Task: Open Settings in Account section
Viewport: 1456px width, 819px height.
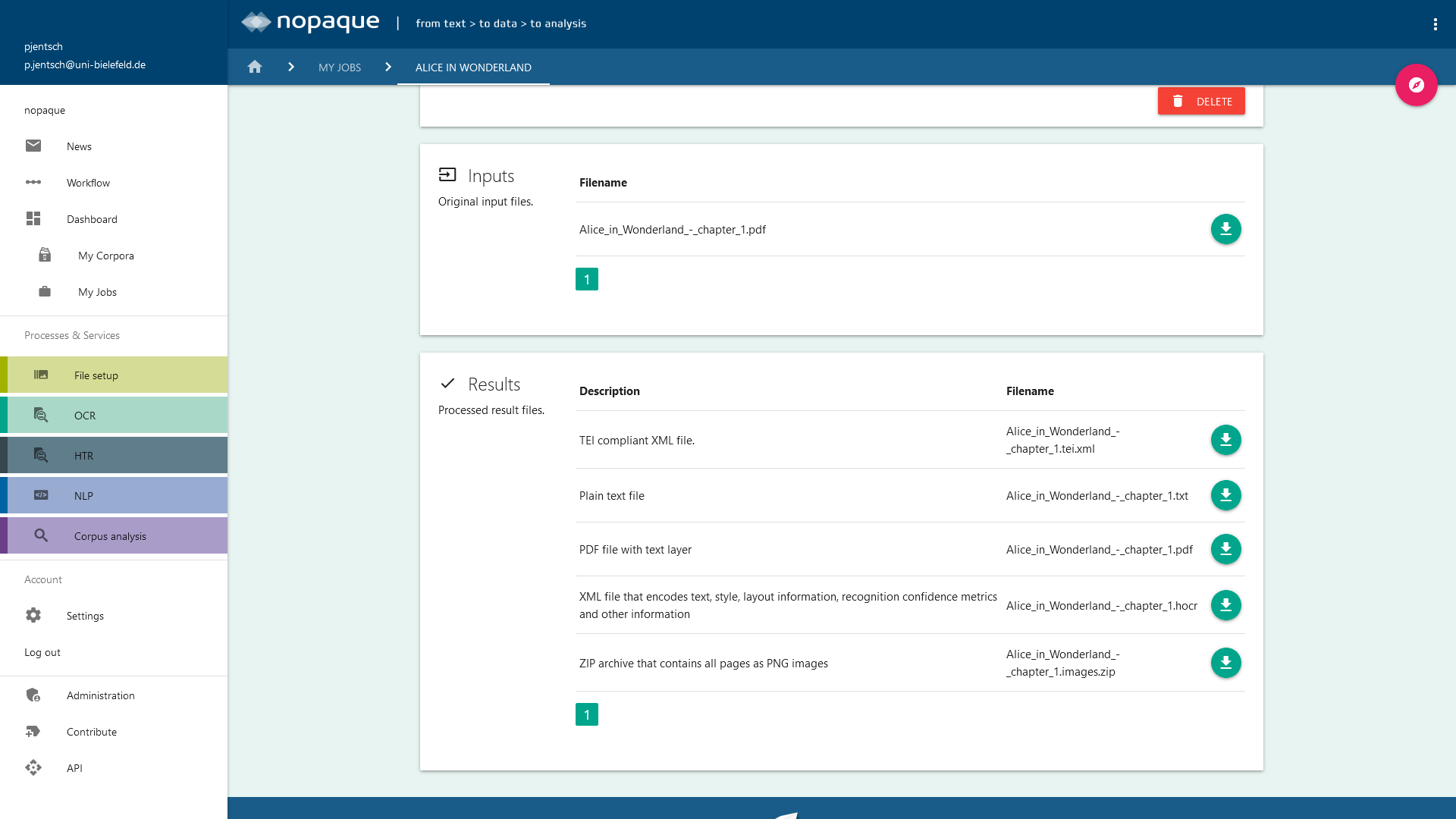Action: (85, 616)
